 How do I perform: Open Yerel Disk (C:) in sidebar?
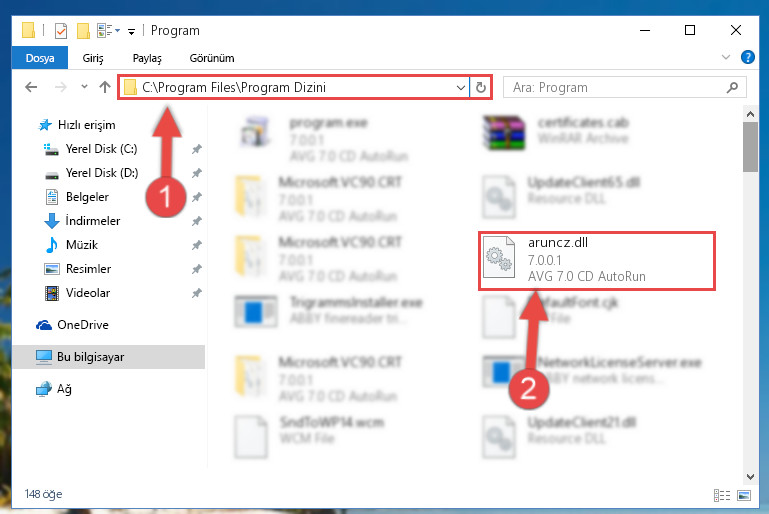pos(101,149)
